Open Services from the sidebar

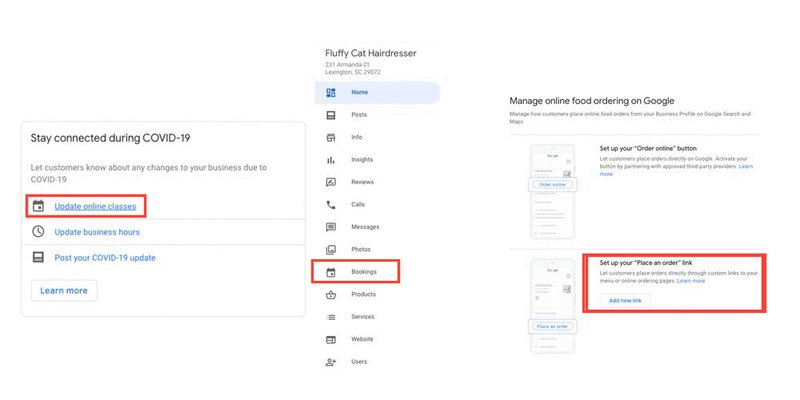pyautogui.click(x=362, y=317)
